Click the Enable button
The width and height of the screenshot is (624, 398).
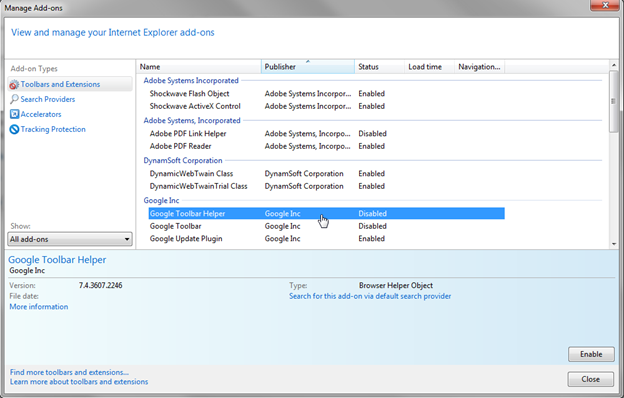click(591, 354)
